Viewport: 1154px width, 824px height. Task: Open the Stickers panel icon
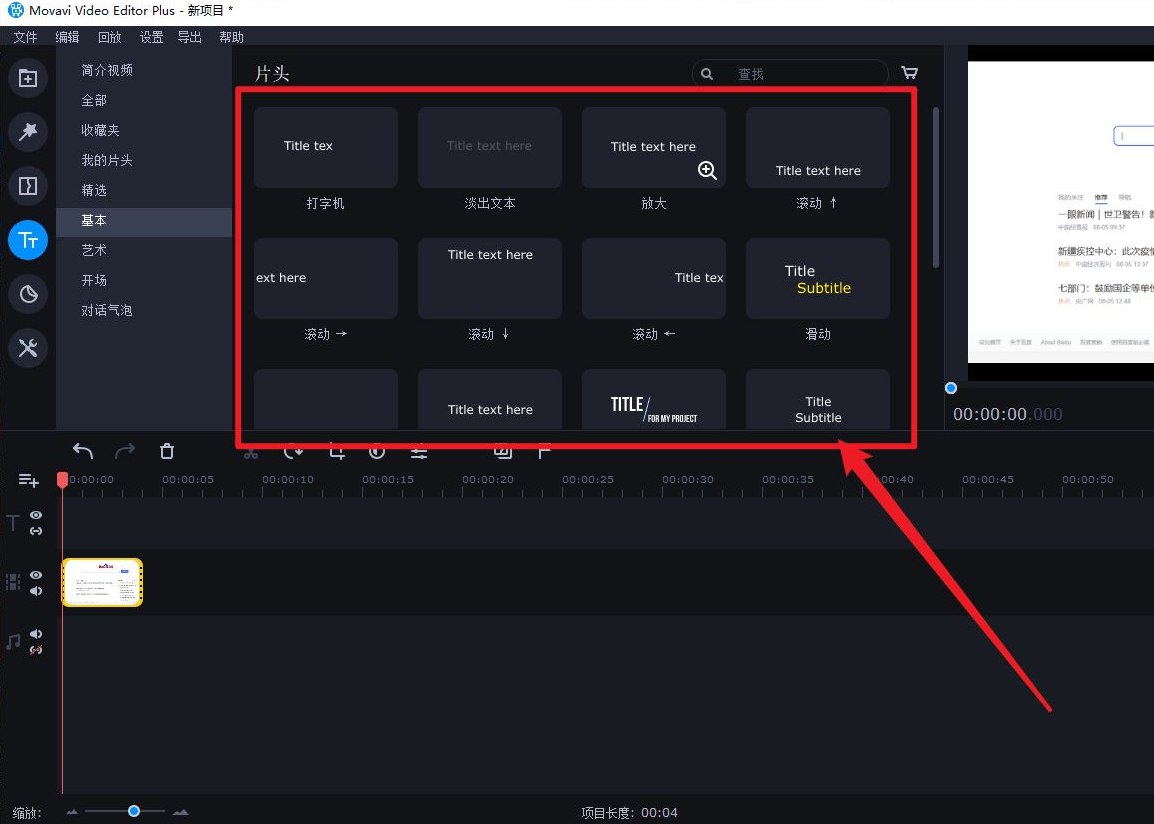(x=28, y=294)
